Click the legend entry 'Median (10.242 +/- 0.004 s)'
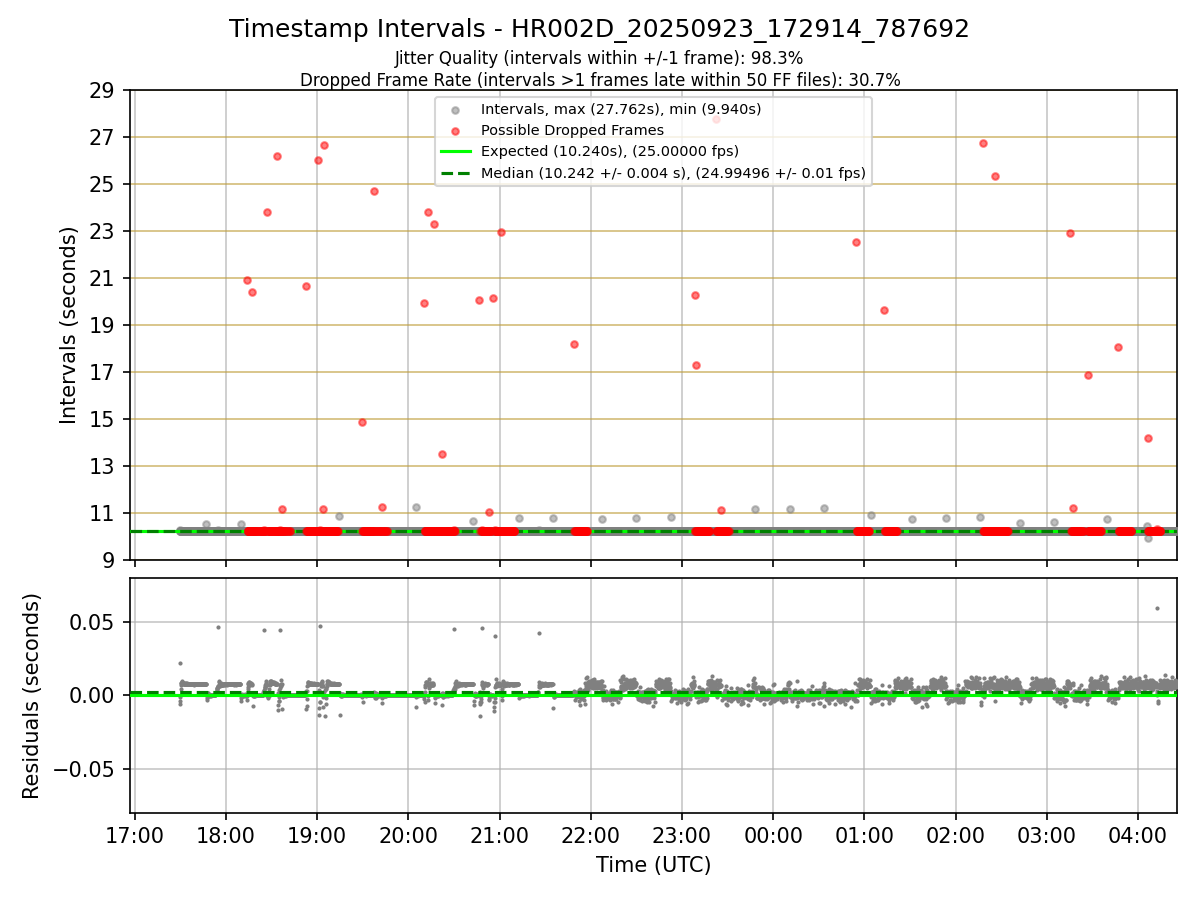This screenshot has width=1200, height=900. tap(673, 173)
